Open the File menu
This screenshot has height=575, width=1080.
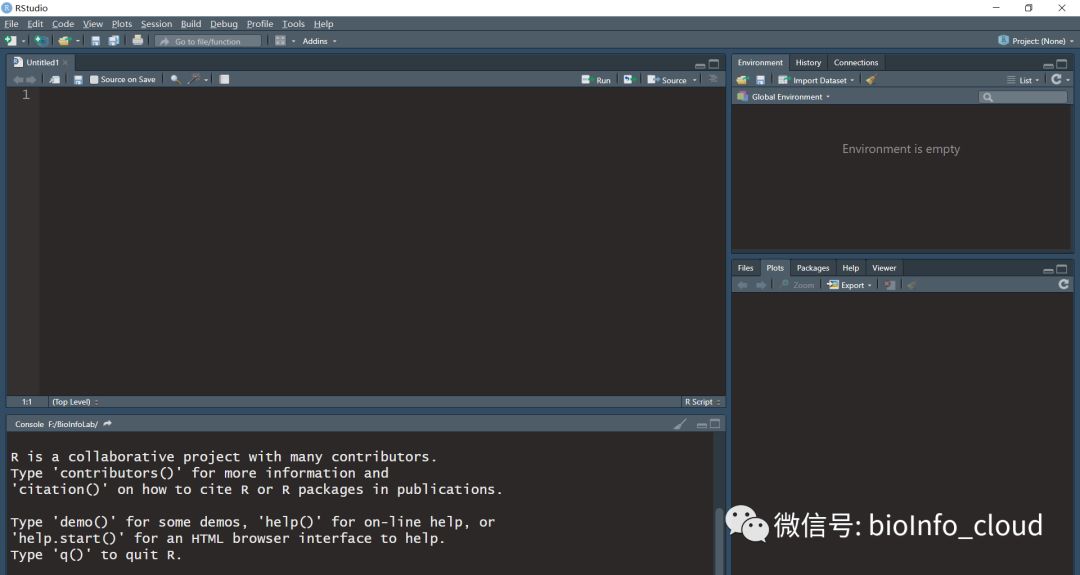click(x=12, y=24)
